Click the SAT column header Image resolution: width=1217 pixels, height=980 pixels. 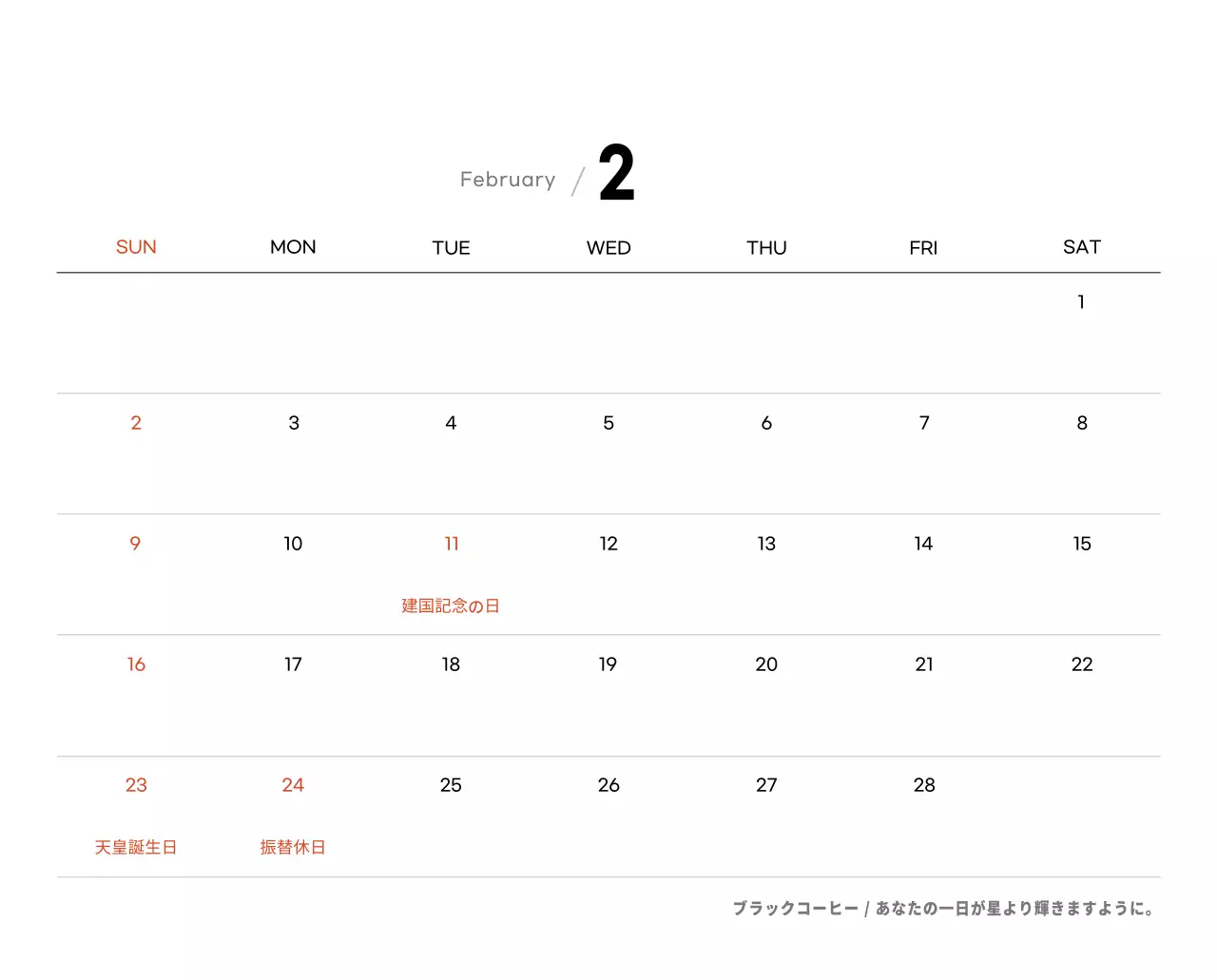click(1081, 247)
